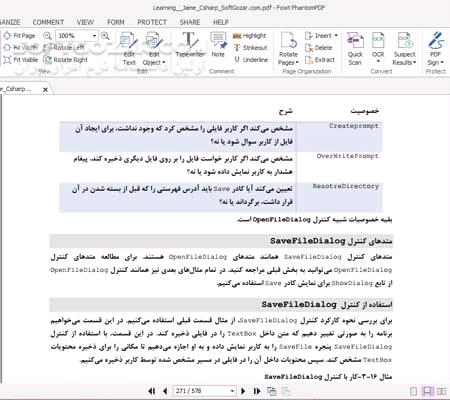The height and width of the screenshot is (400, 450).
Task: Switch to facing pages layout
Action: click(441, 391)
